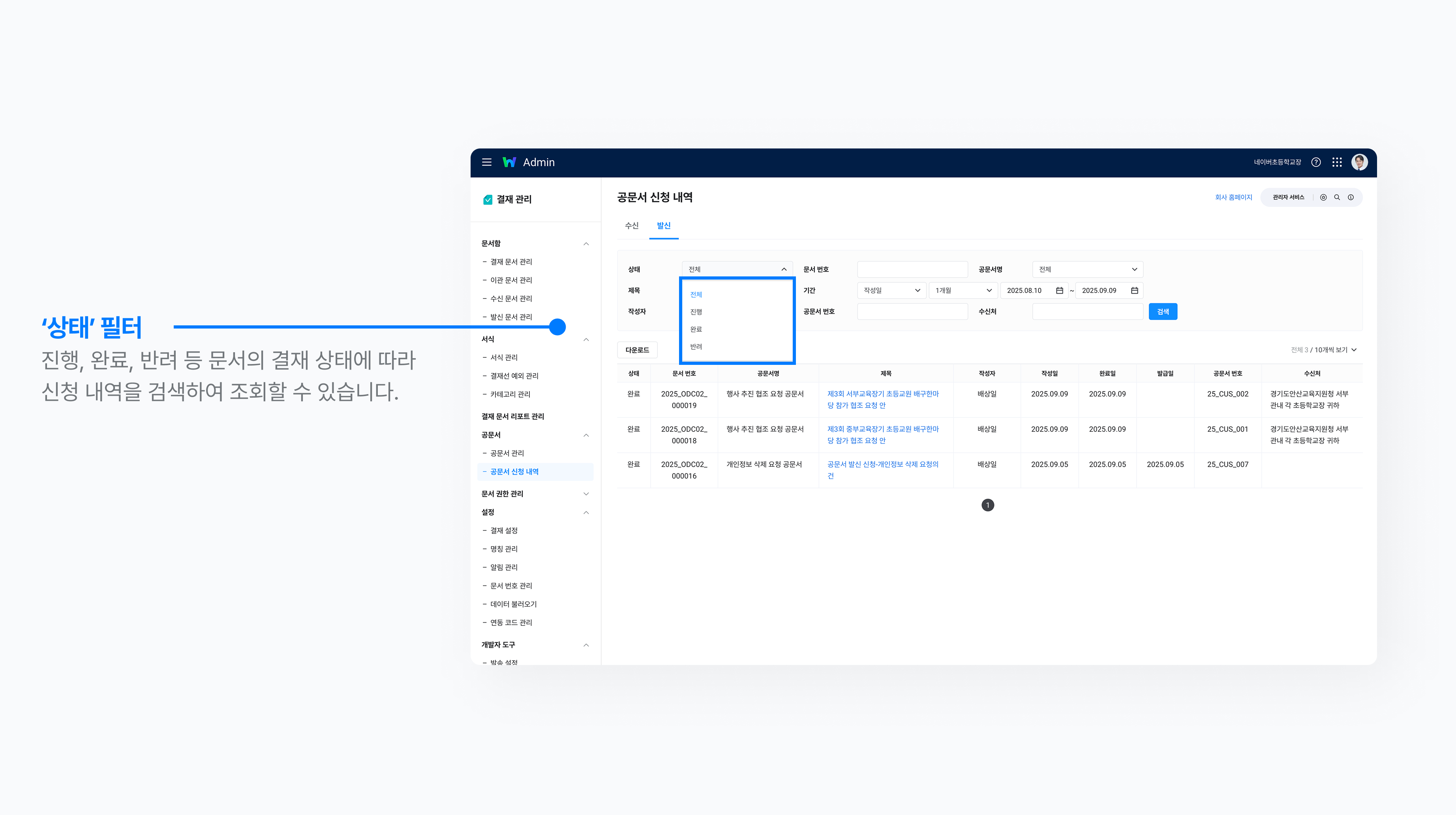Open the apps grid launcher icon

[1337, 162]
